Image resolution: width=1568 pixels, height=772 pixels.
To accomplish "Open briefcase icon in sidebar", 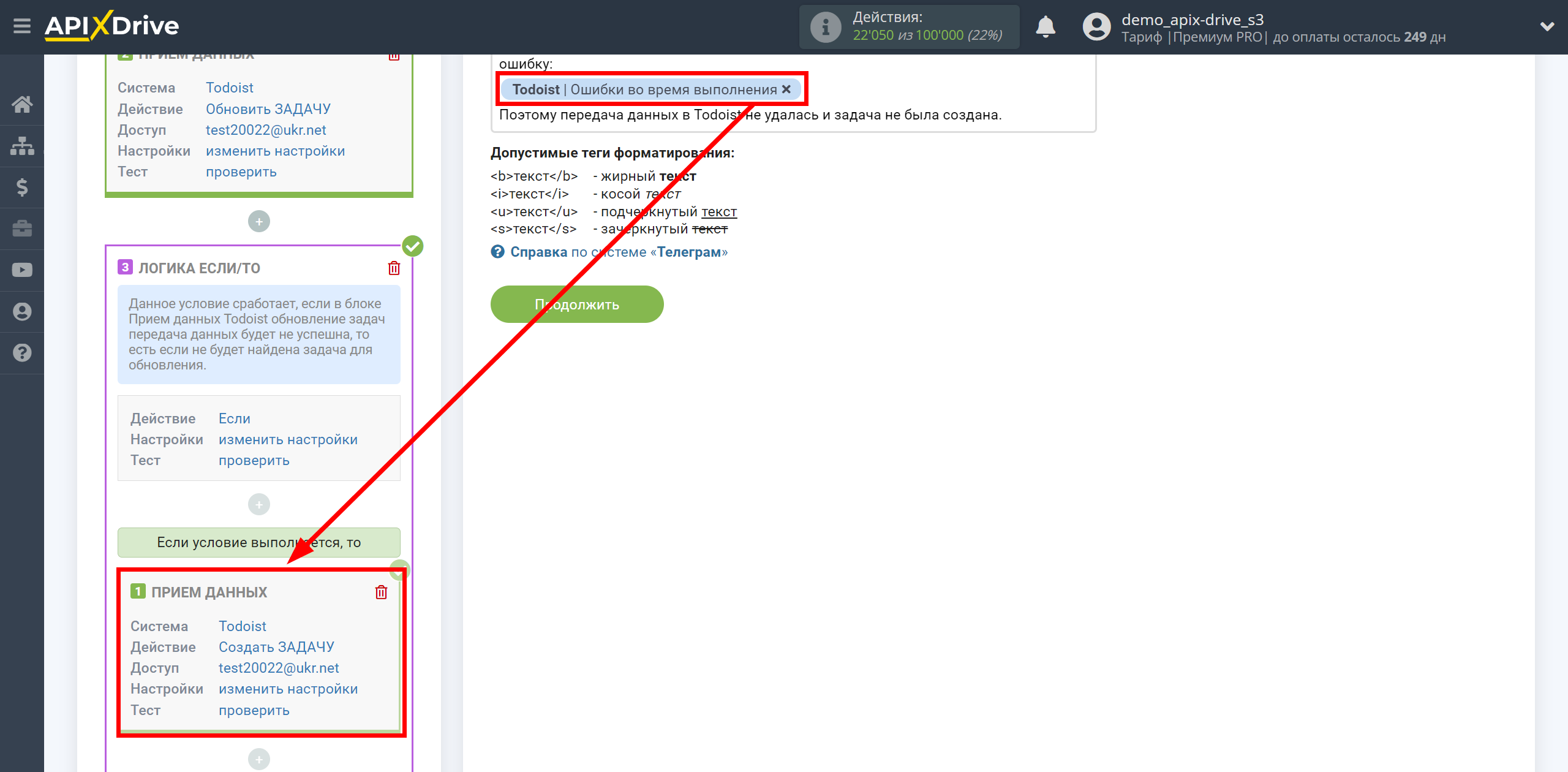I will [22, 229].
